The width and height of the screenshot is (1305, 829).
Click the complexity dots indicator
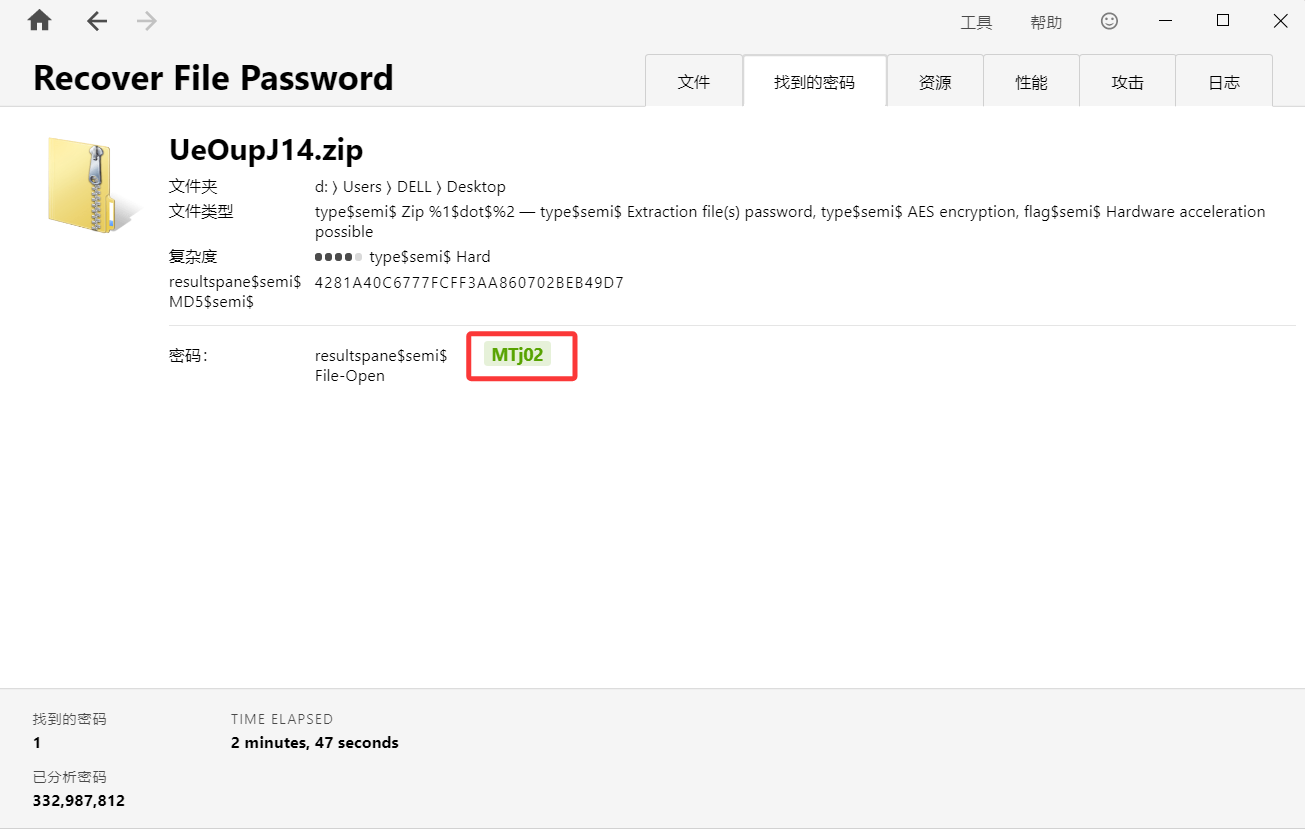pyautogui.click(x=338, y=257)
